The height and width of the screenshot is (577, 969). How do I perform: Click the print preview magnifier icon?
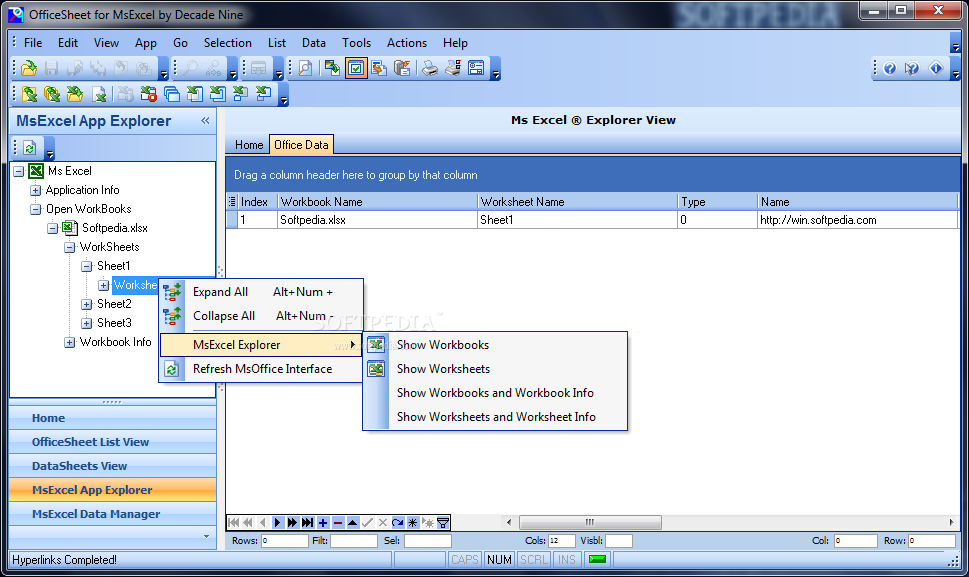pyautogui.click(x=305, y=68)
